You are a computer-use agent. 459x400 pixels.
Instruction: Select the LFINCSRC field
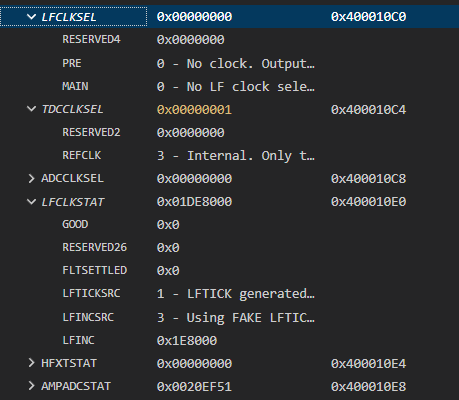pos(88,317)
